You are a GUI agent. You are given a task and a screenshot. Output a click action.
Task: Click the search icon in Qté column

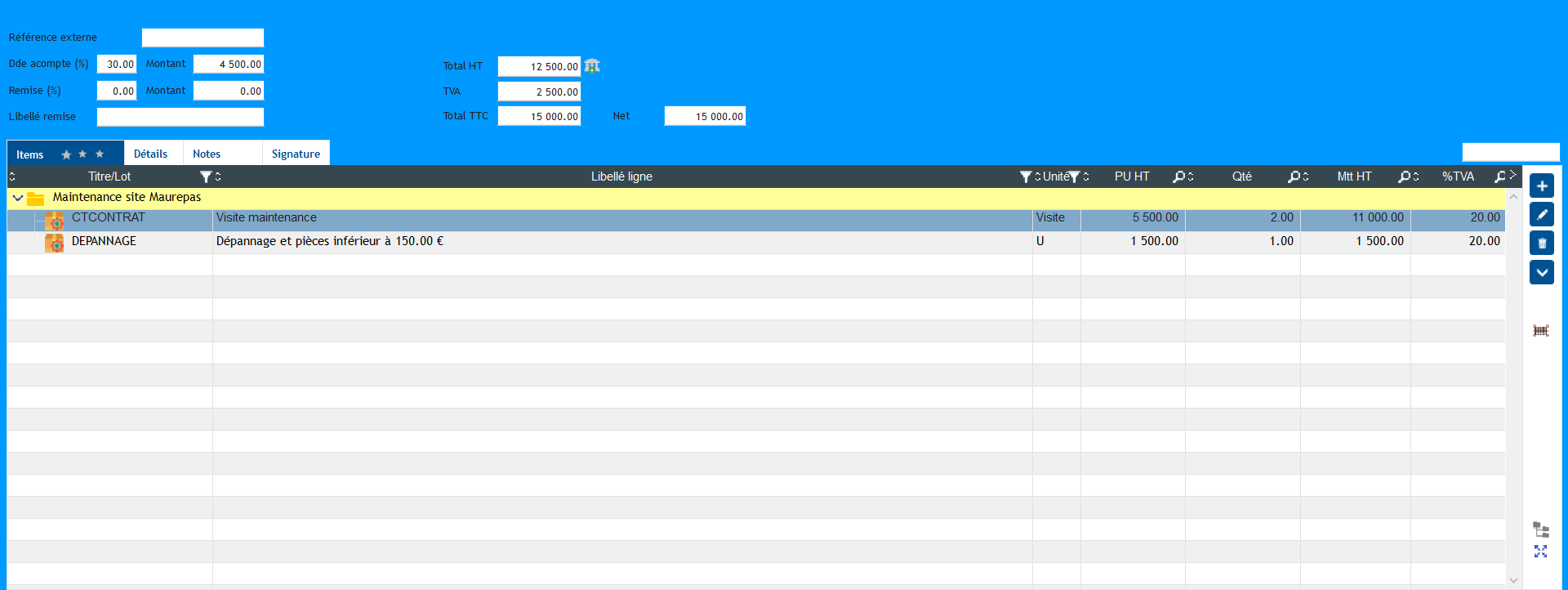coord(1294,177)
